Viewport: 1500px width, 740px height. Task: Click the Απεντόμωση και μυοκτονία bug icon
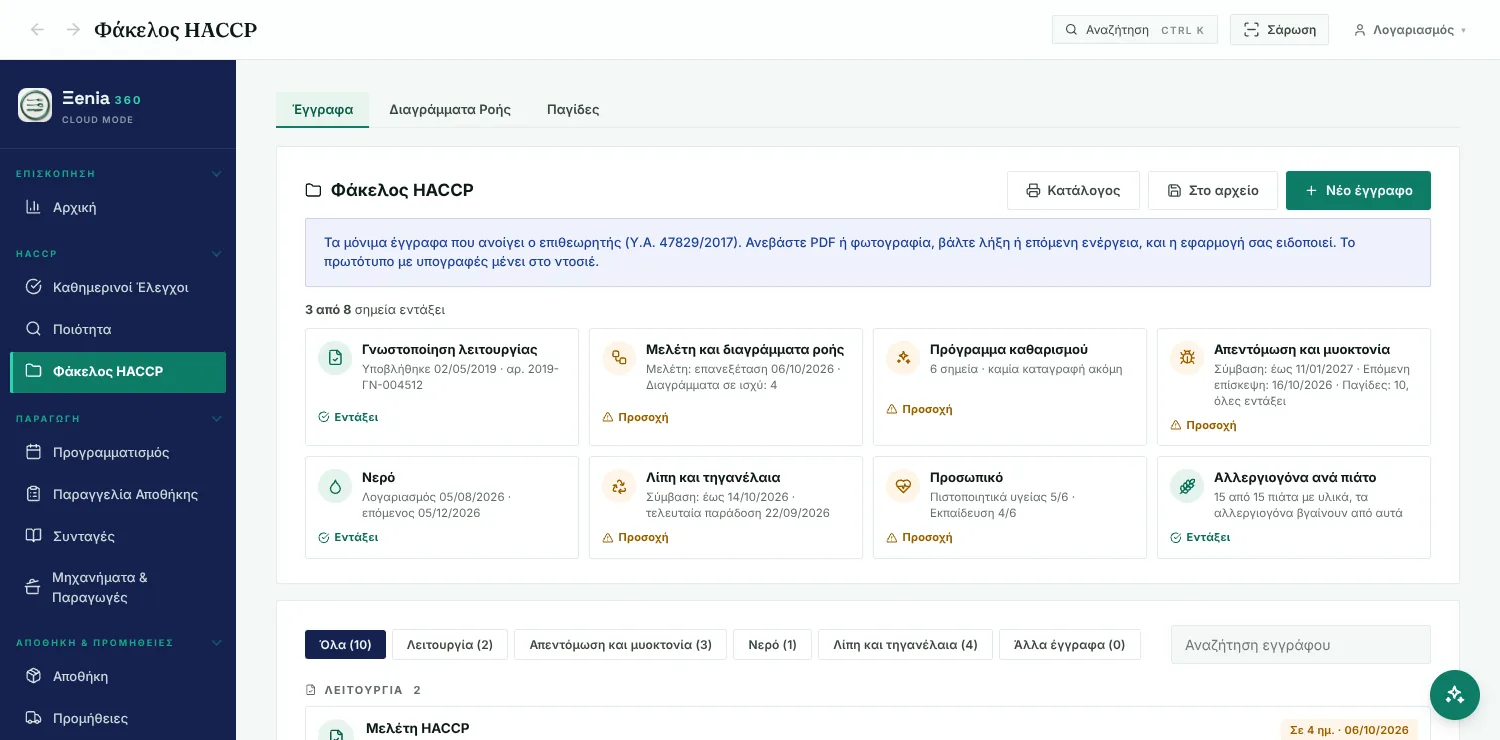click(x=1187, y=358)
